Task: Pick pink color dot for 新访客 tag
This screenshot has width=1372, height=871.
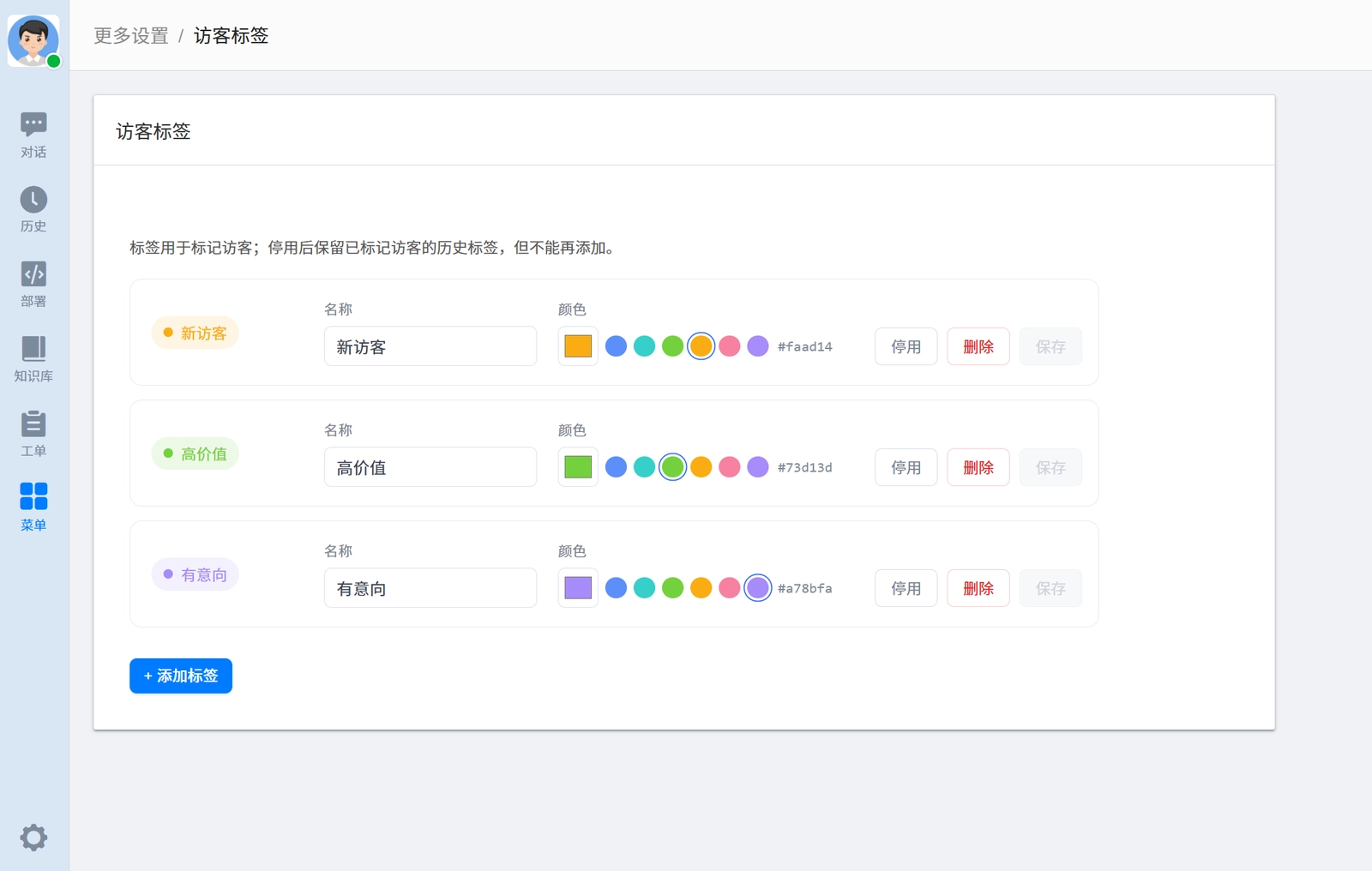Action: point(729,346)
